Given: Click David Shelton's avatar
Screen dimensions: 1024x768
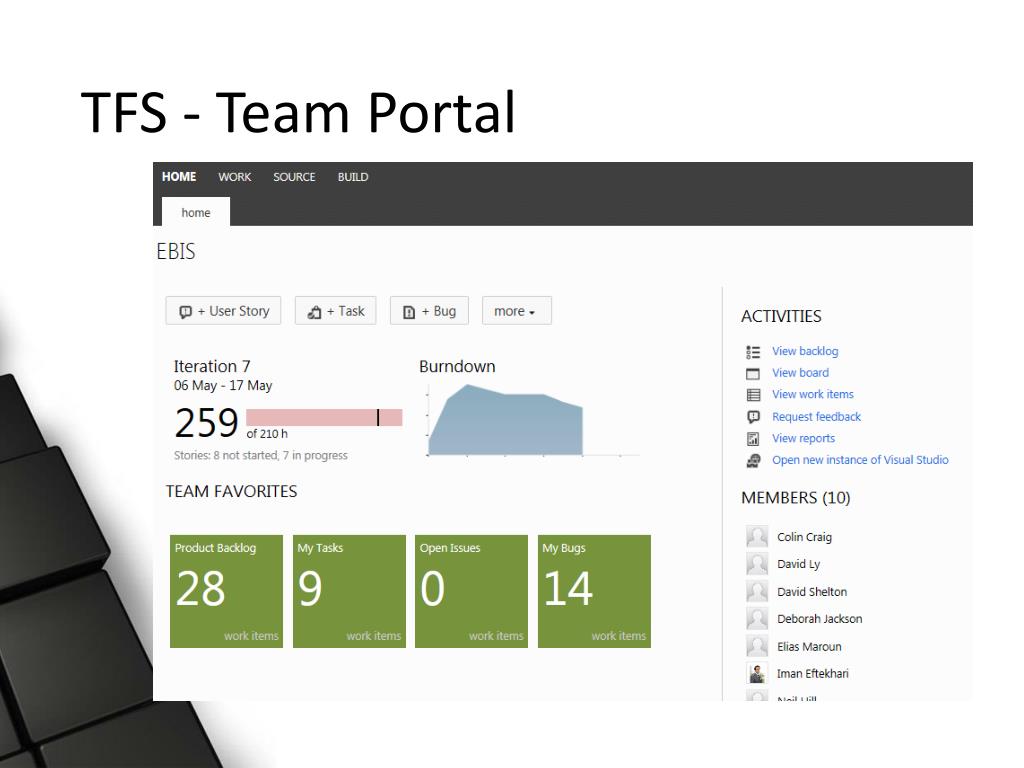Looking at the screenshot, I should click(x=757, y=592).
